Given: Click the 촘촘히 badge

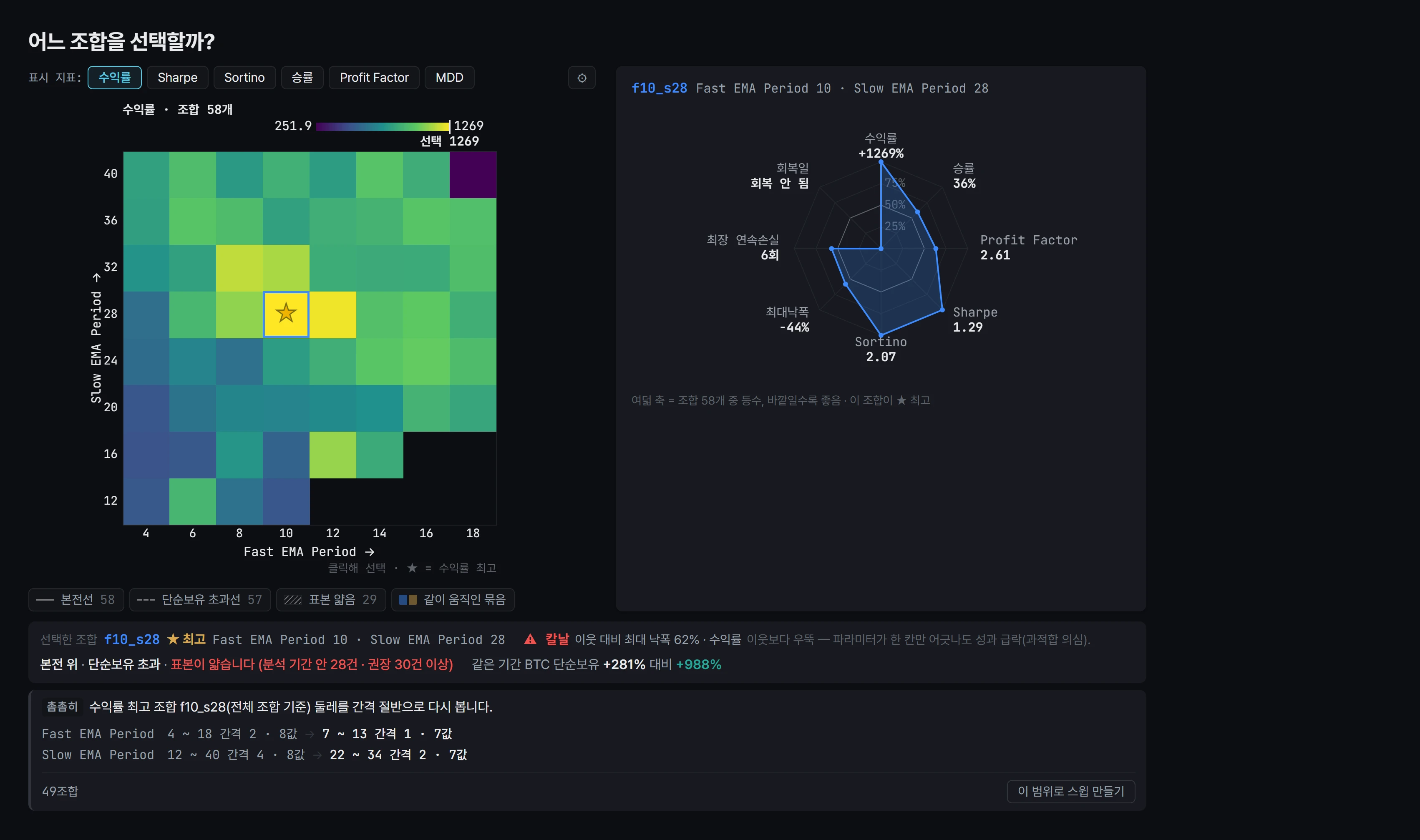Looking at the screenshot, I should [62, 707].
